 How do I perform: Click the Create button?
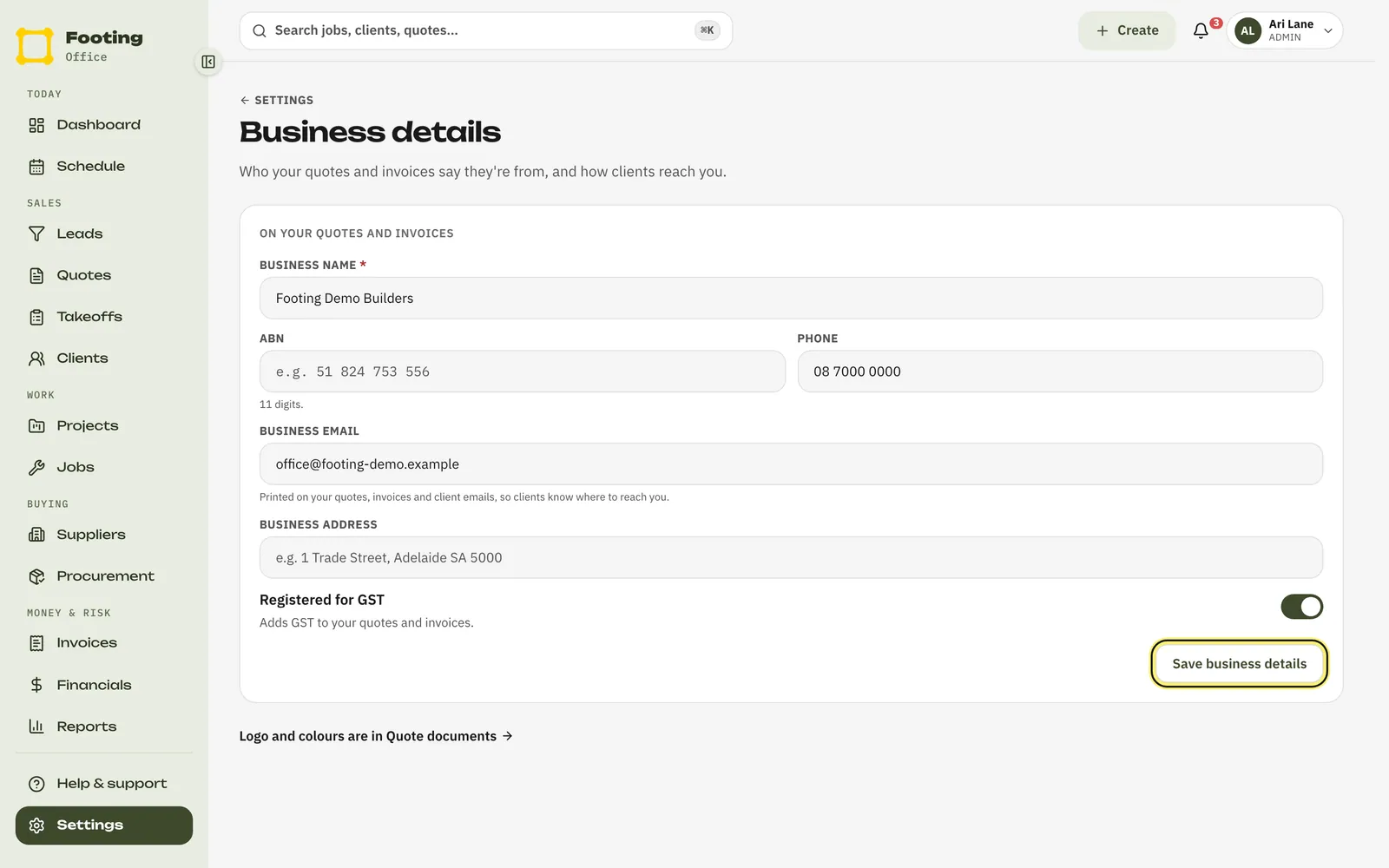(1127, 30)
